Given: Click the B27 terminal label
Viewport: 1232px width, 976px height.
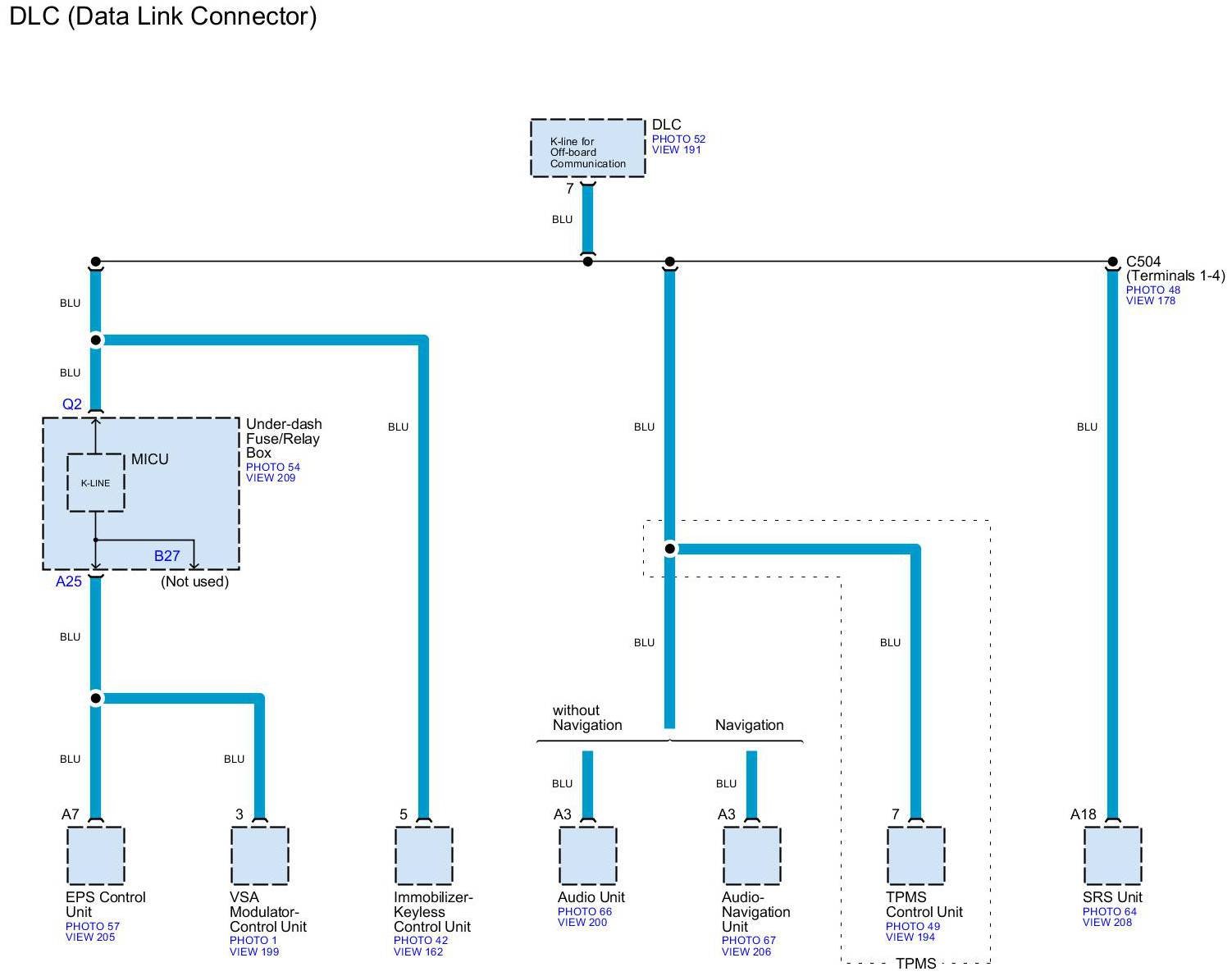Looking at the screenshot, I should point(167,556).
